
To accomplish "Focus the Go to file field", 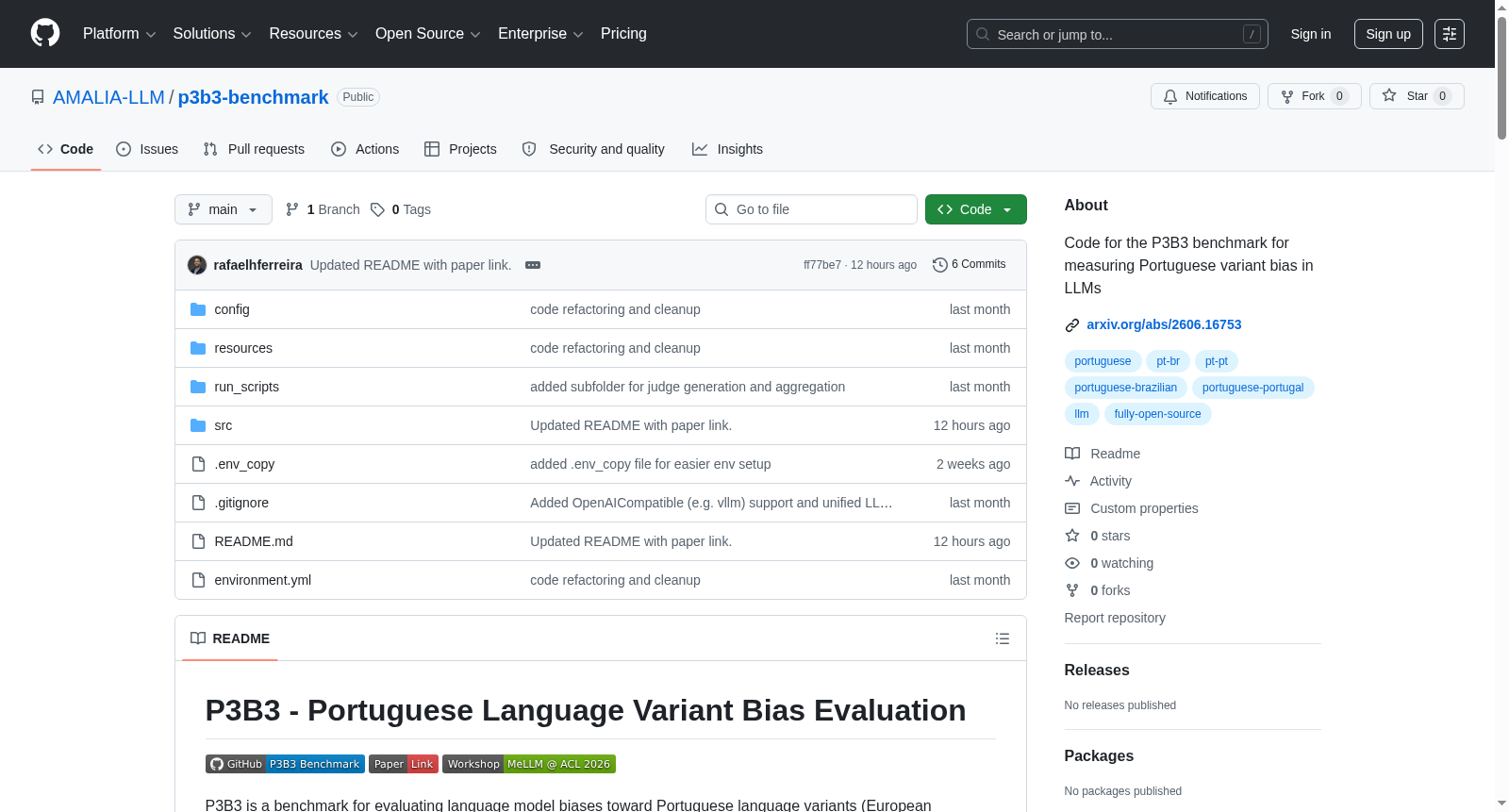I will (x=811, y=209).
